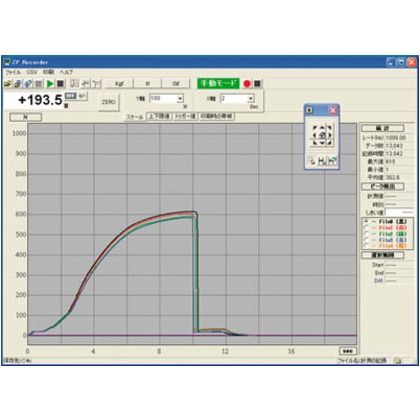Click the pan right arrow in the navigation palette
The width and height of the screenshot is (420, 420).
point(329,135)
